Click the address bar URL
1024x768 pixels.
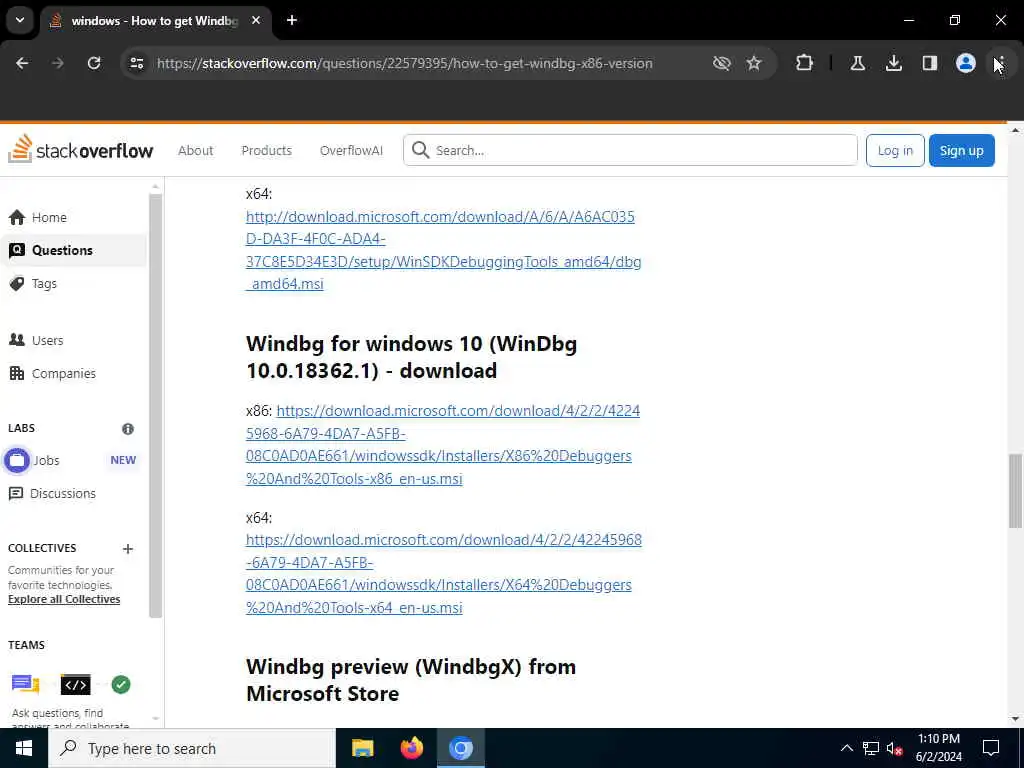(x=404, y=63)
